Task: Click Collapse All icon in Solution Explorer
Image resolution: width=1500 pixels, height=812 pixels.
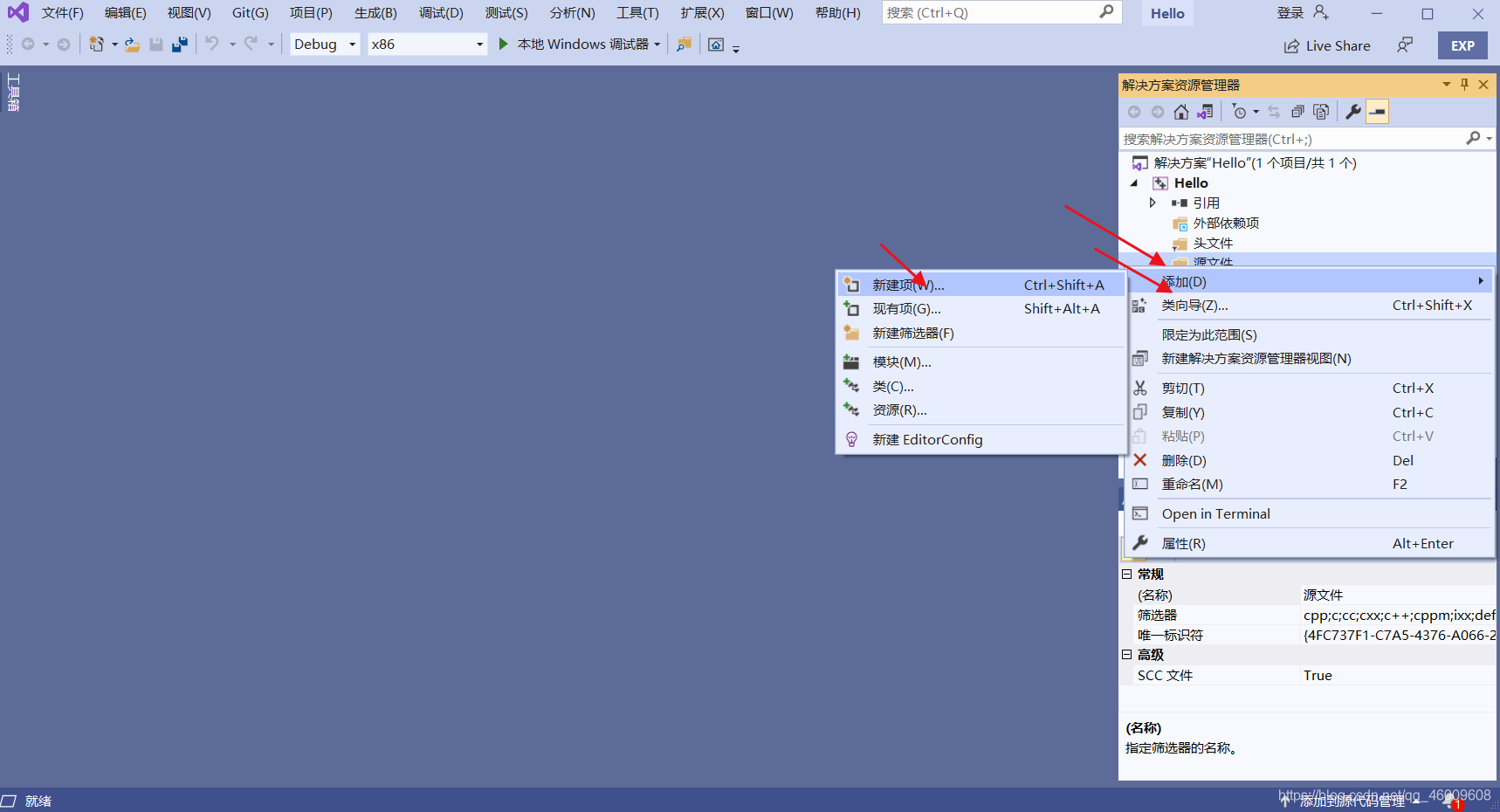Action: pyautogui.click(x=1297, y=112)
